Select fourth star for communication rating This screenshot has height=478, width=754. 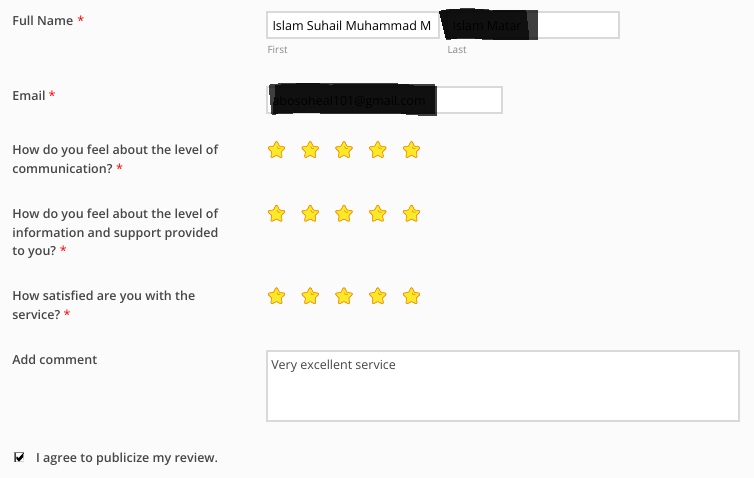(x=378, y=150)
